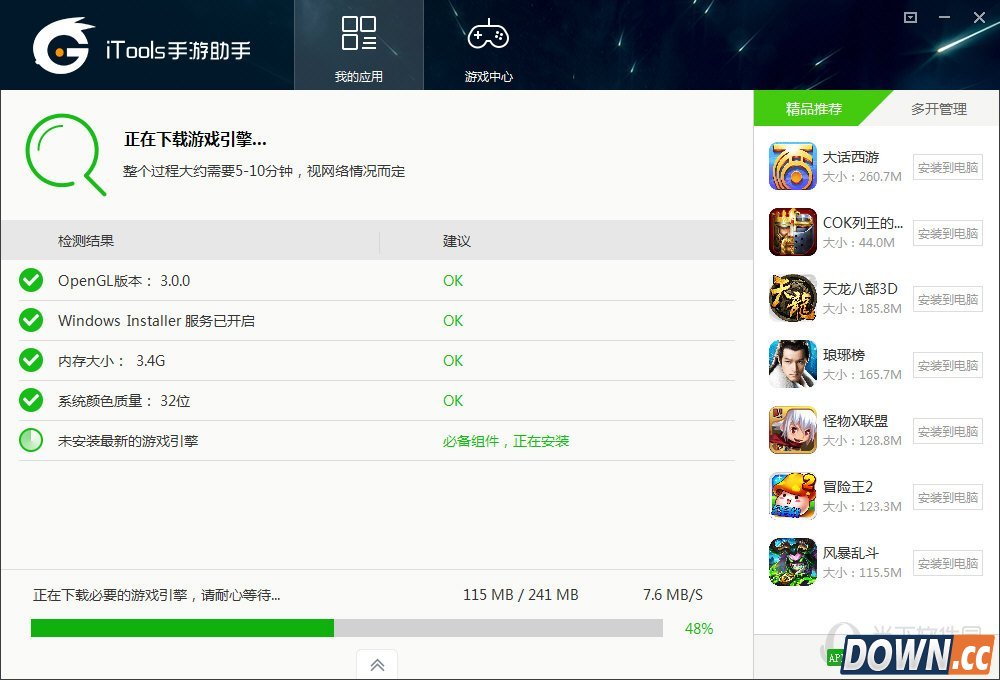Click the Windows Installer check icon
The image size is (1000, 680).
tap(31, 320)
